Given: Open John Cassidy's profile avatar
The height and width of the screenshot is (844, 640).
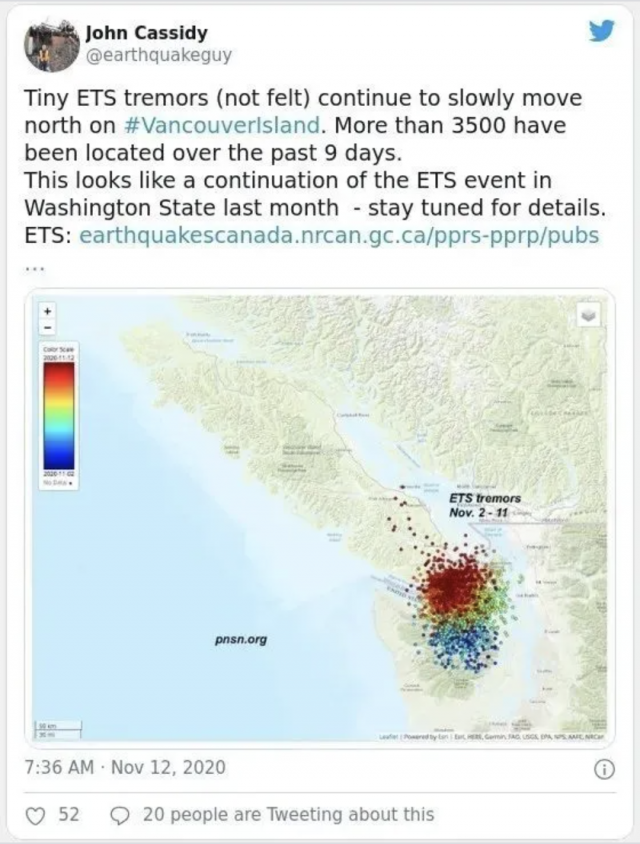Looking at the screenshot, I should click(49, 47).
